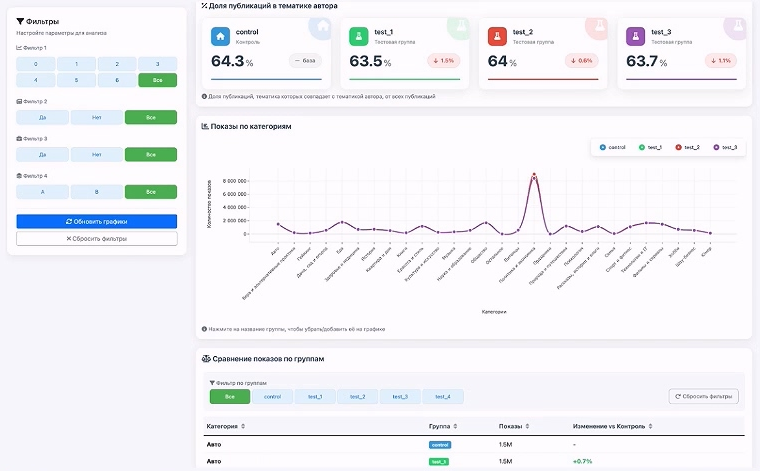Click Сбросить фильтры button in sidebar
This screenshot has height=471, width=760.
[x=97, y=238]
